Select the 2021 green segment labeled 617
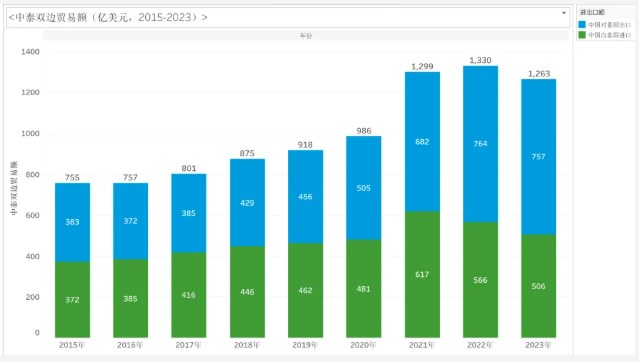The image size is (639, 362). (x=422, y=274)
